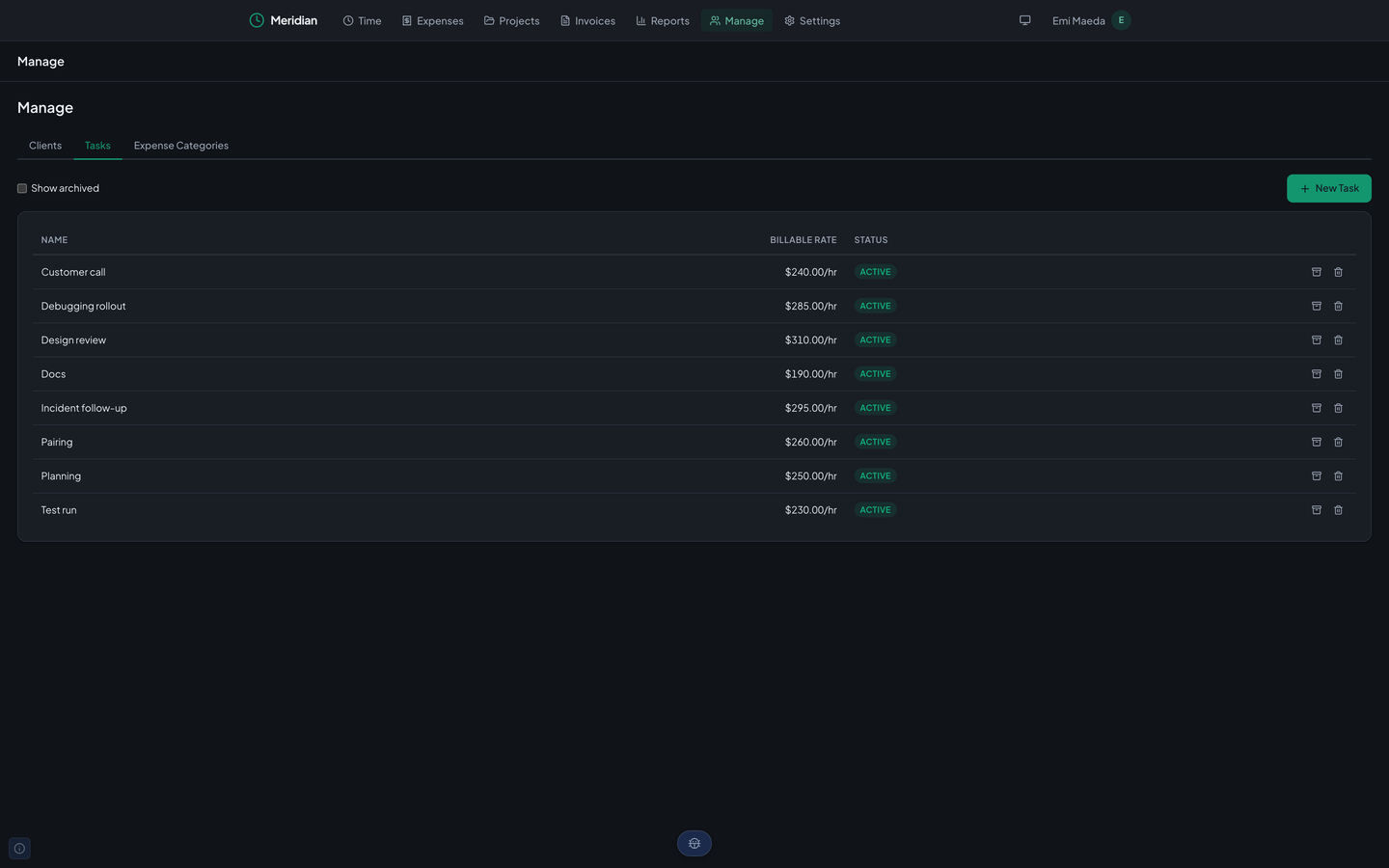Click the $310.00/hr billable rate

811,339
